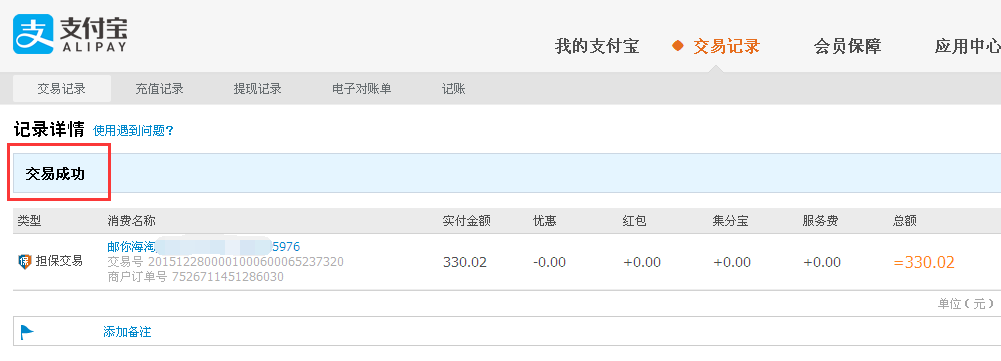Select the 记账 tab
This screenshot has height=361, width=1001.
click(x=454, y=89)
